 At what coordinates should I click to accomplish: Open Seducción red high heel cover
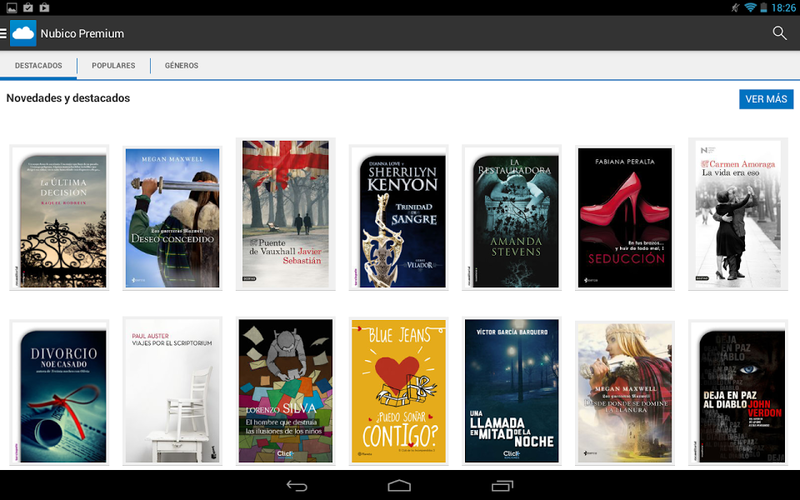[x=625, y=218]
